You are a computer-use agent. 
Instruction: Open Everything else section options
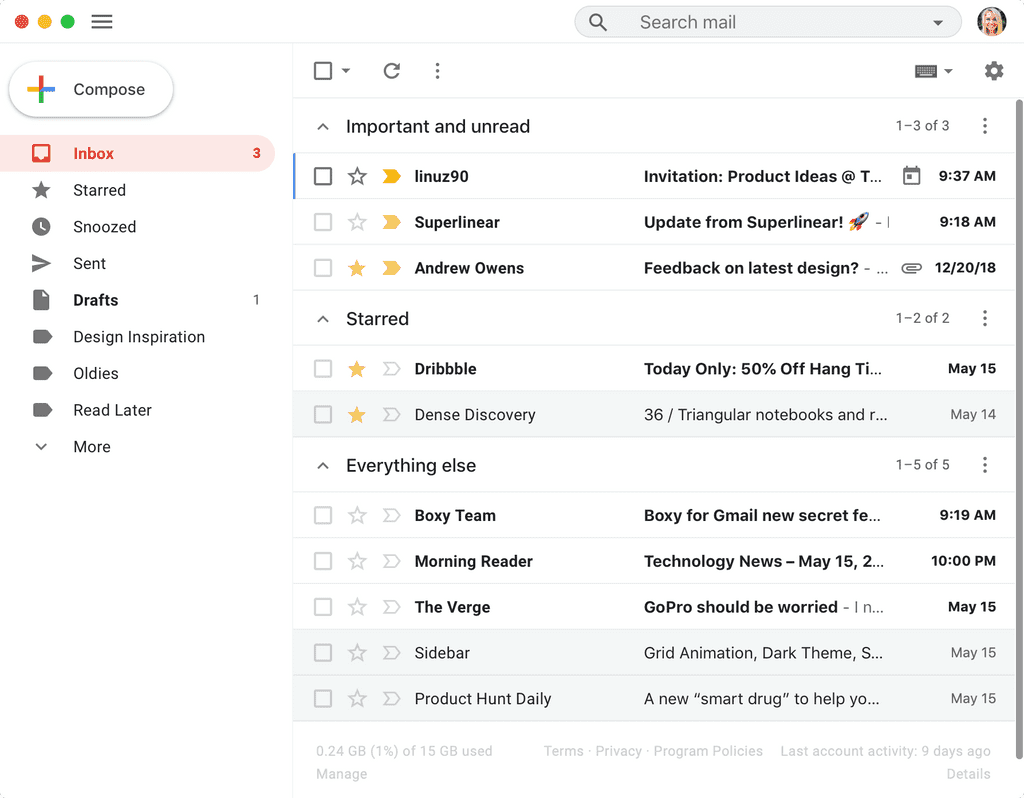pos(985,465)
